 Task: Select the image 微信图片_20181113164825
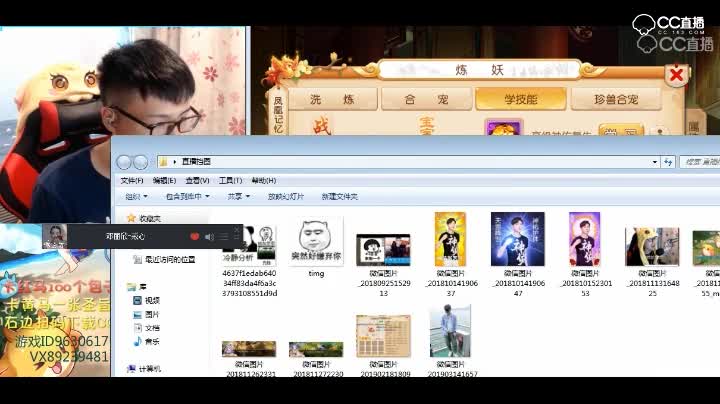point(652,247)
